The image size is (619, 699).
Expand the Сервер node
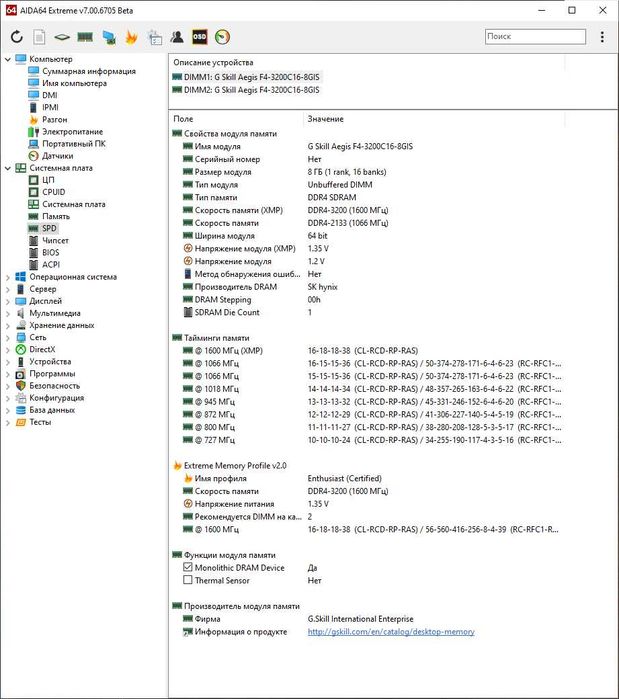[x=8, y=289]
